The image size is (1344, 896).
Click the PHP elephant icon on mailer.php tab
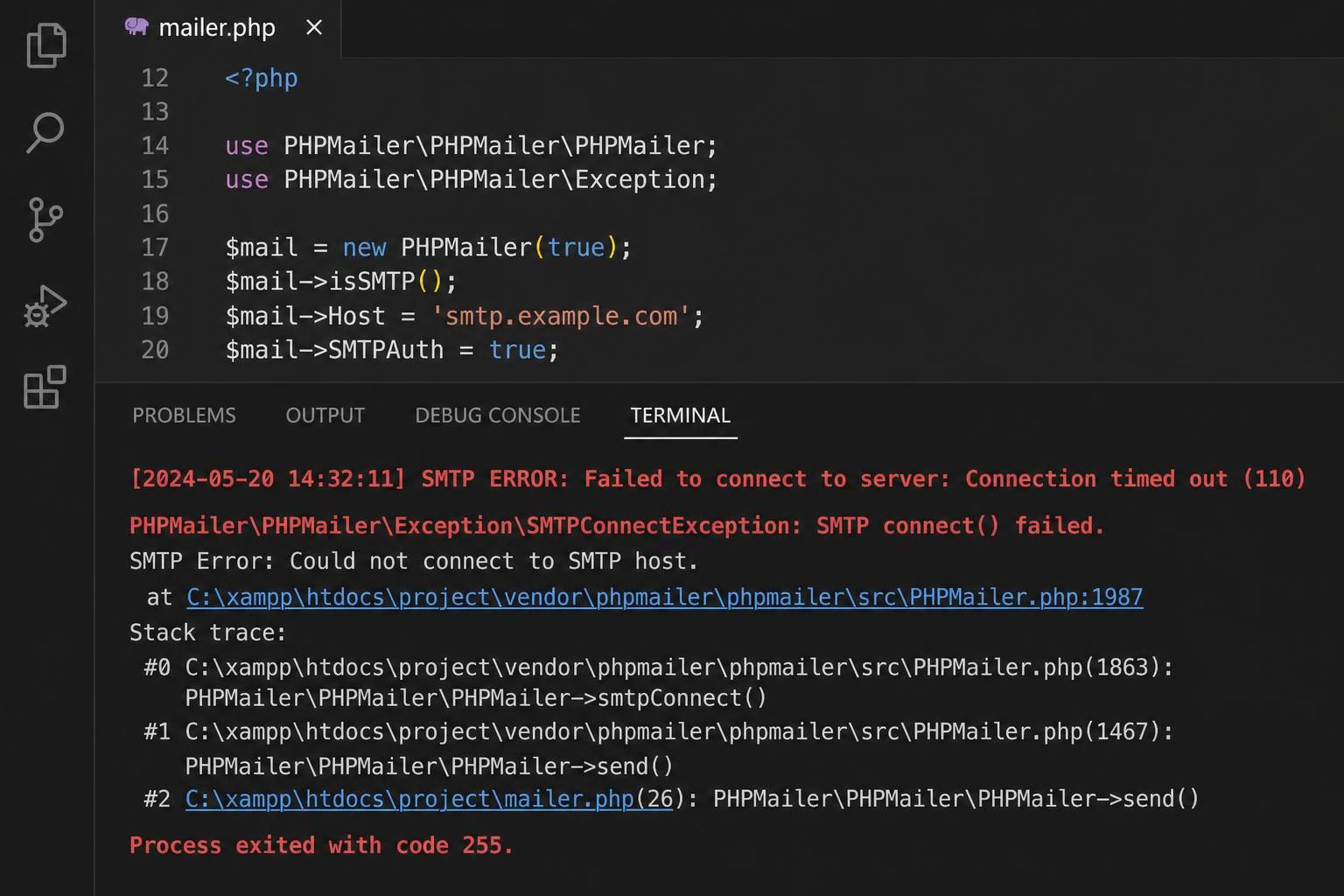pyautogui.click(x=136, y=26)
